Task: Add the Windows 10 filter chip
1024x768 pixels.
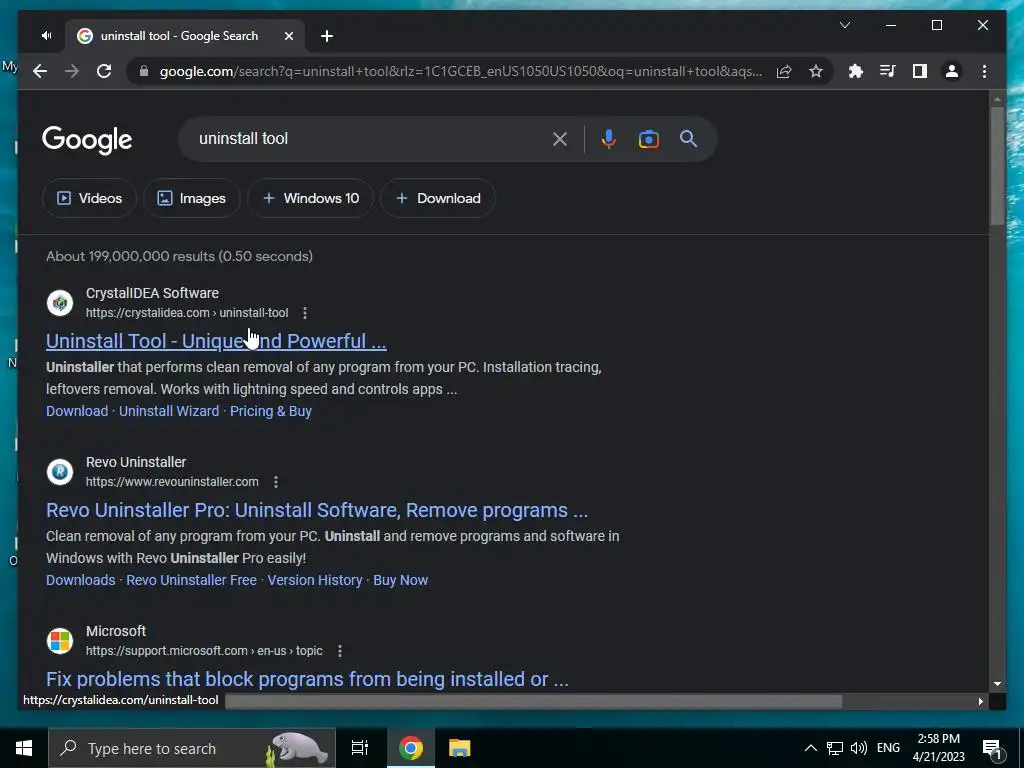Action: [311, 199]
